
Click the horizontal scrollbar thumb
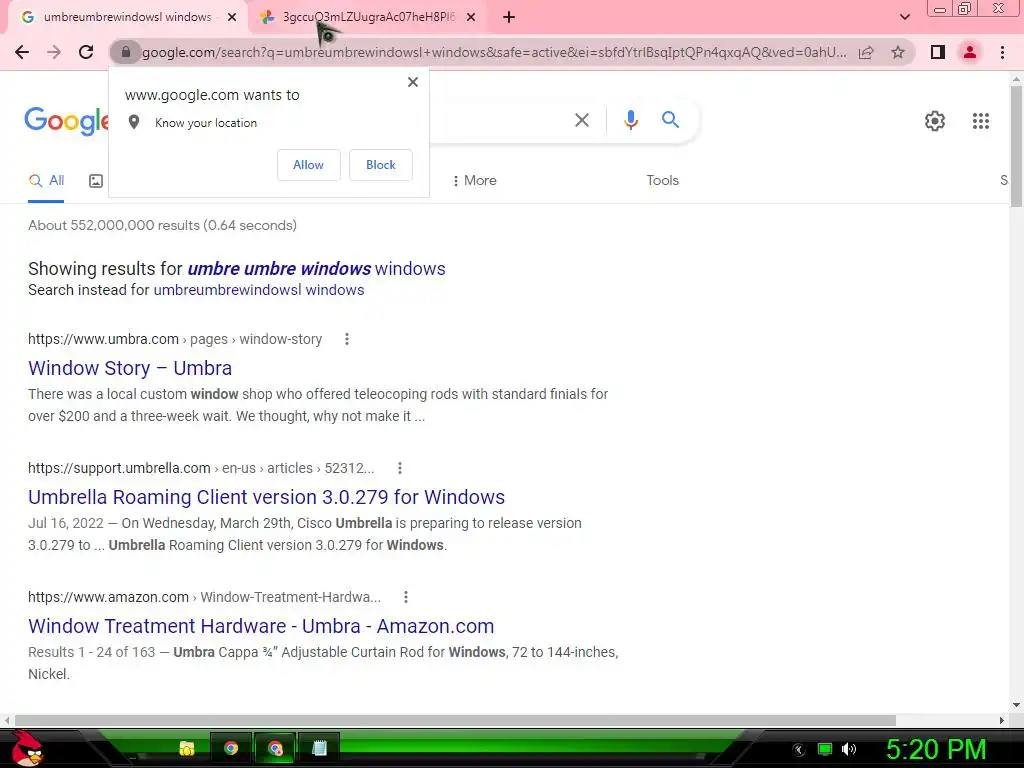455,720
